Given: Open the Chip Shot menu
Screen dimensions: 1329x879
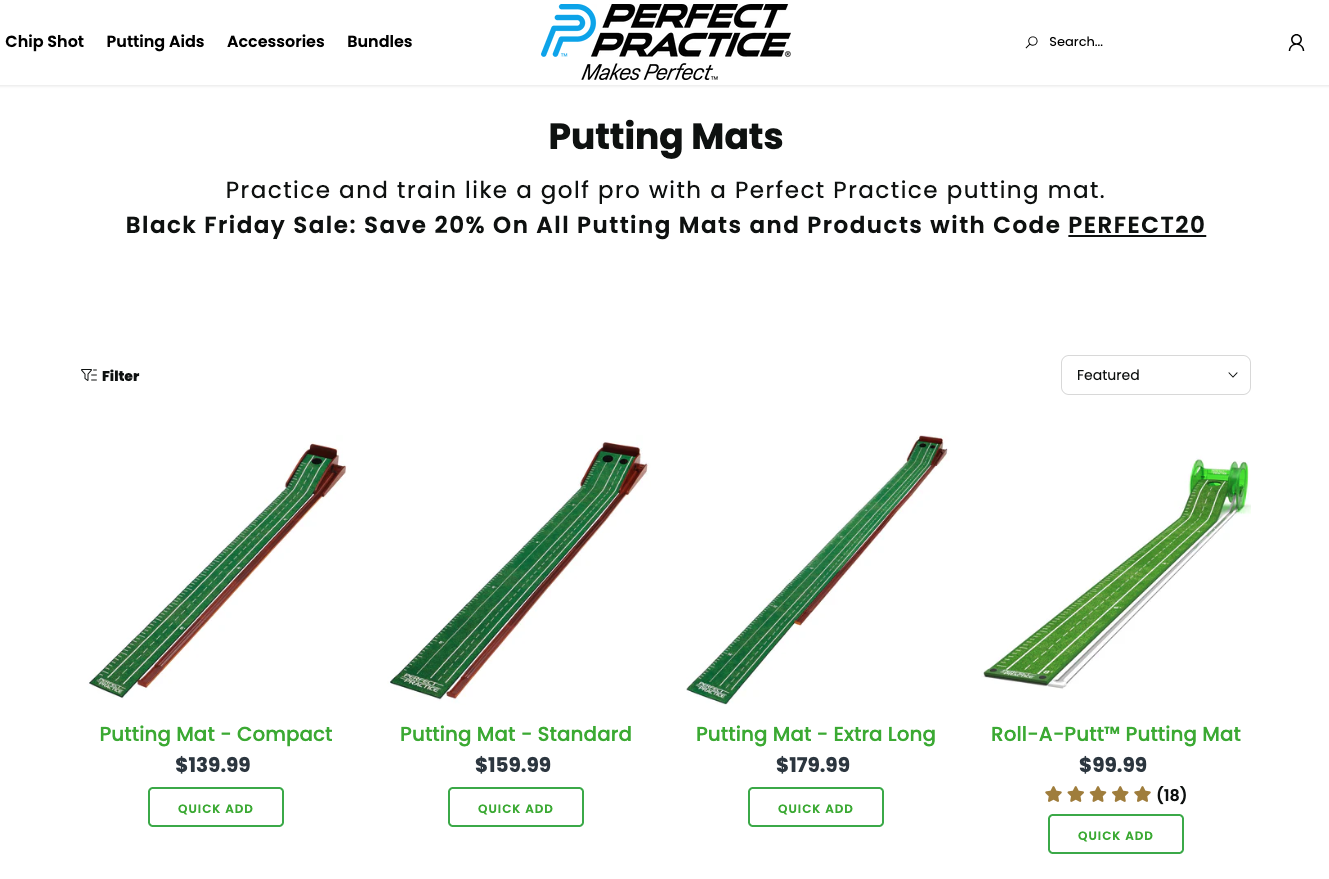Looking at the screenshot, I should tap(45, 42).
